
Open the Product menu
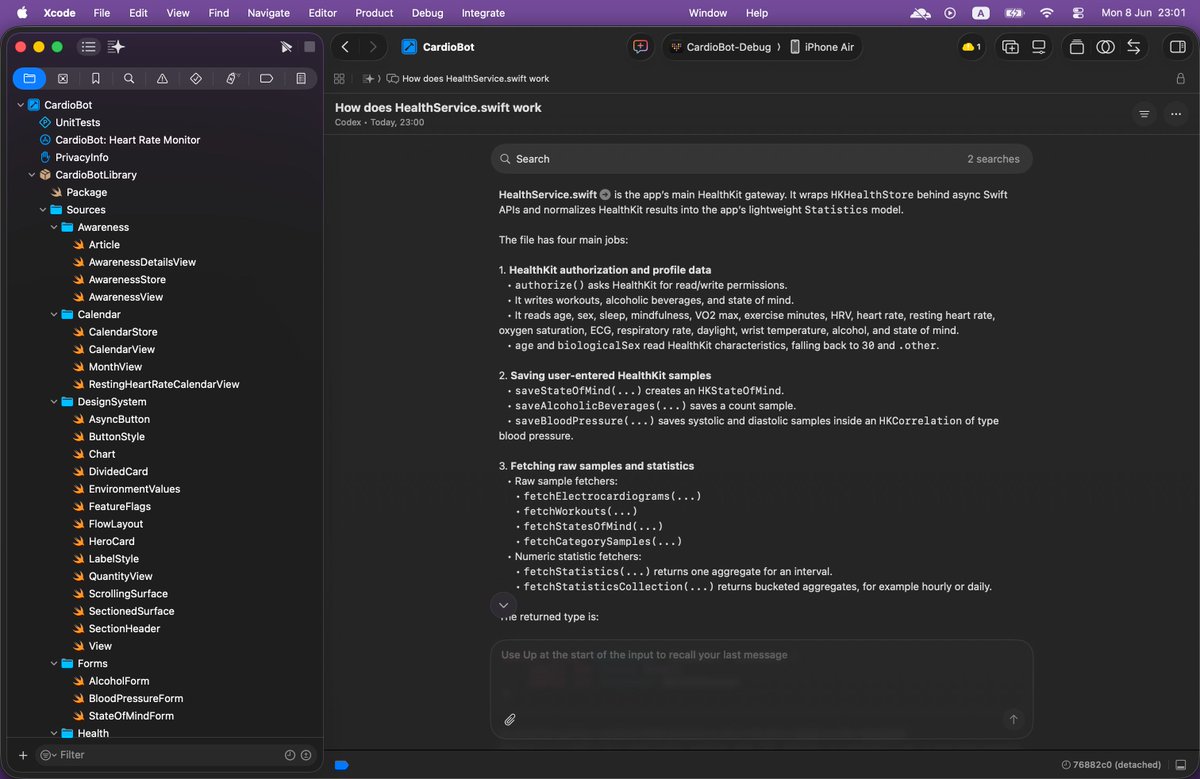click(x=374, y=13)
